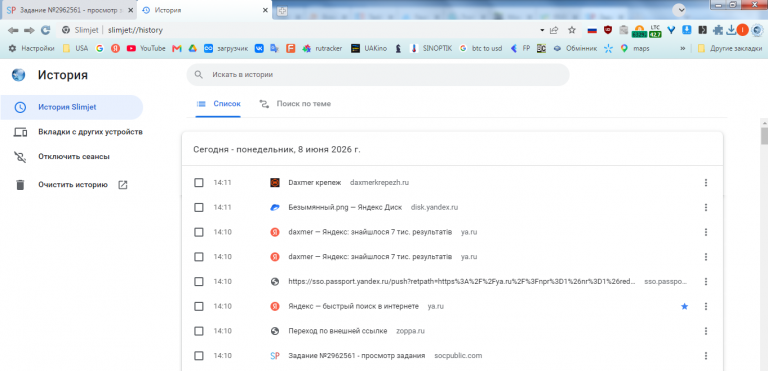Click the Искать в истории search field
This screenshot has width=768, height=371.
click(x=378, y=75)
